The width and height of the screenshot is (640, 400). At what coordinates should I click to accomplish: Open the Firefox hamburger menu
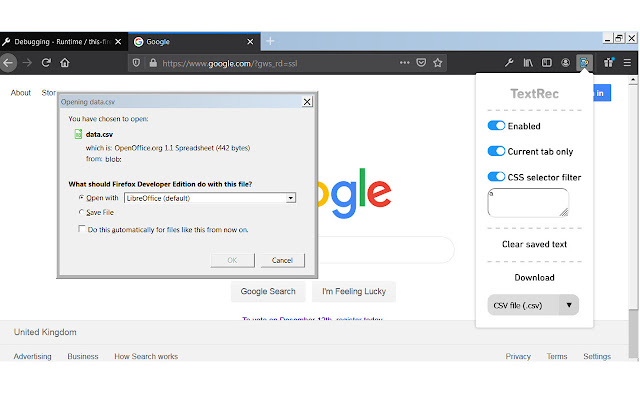627,62
